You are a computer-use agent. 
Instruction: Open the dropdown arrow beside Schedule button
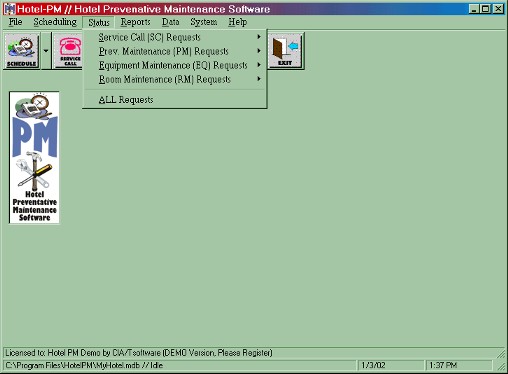46,51
